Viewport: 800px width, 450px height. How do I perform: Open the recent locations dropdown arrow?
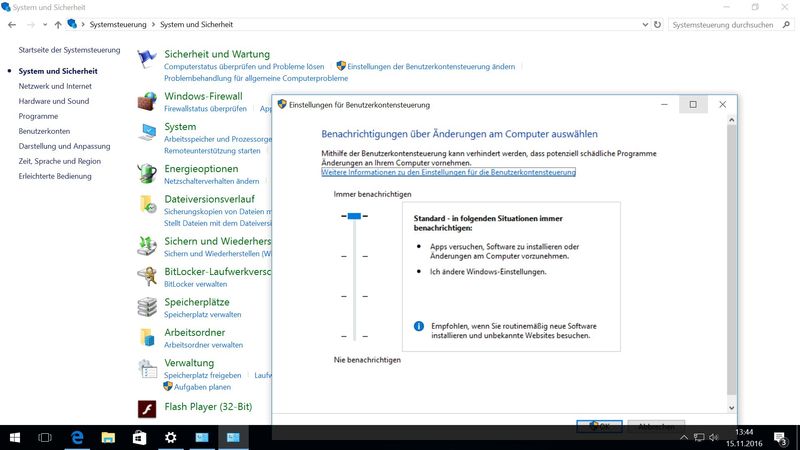coord(43,22)
